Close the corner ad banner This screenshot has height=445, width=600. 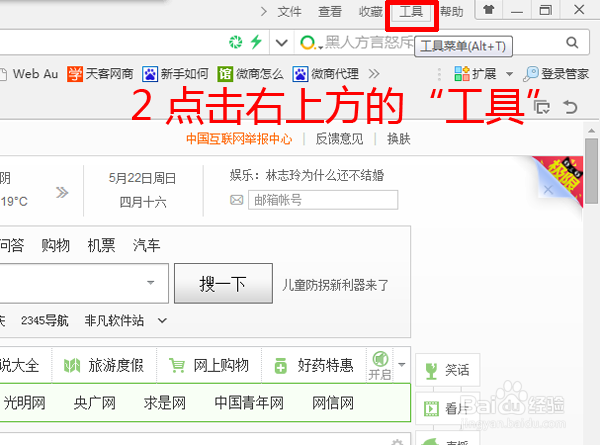(x=548, y=189)
